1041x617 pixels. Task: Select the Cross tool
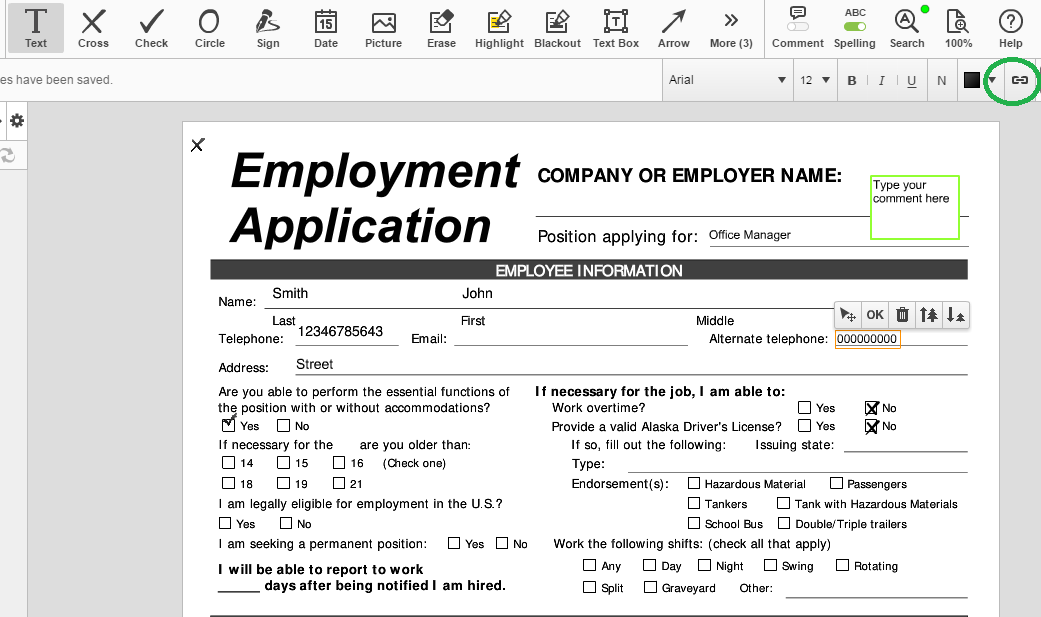93,28
